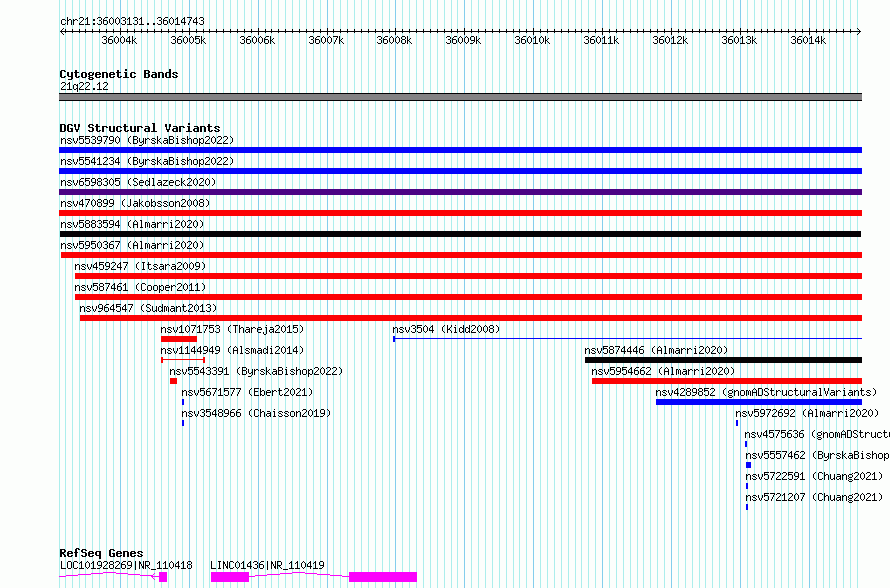Screen dimensions: 890x588
Task: Open variant nsv5721207 (Chuang2021) label
Action: point(815,497)
